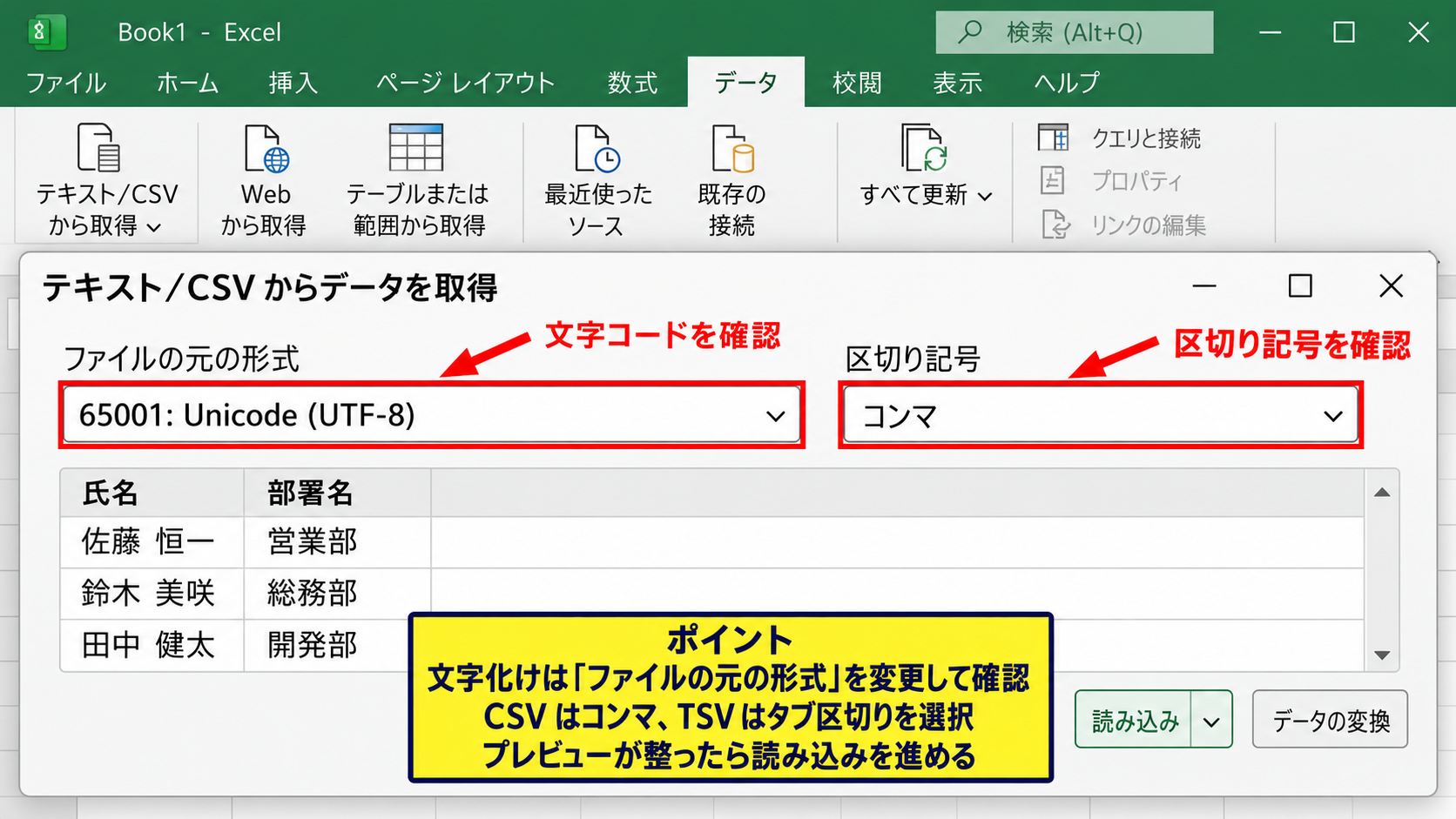This screenshot has height=819, width=1456.
Task: Switch to the 校閲 tab
Action: point(857,83)
